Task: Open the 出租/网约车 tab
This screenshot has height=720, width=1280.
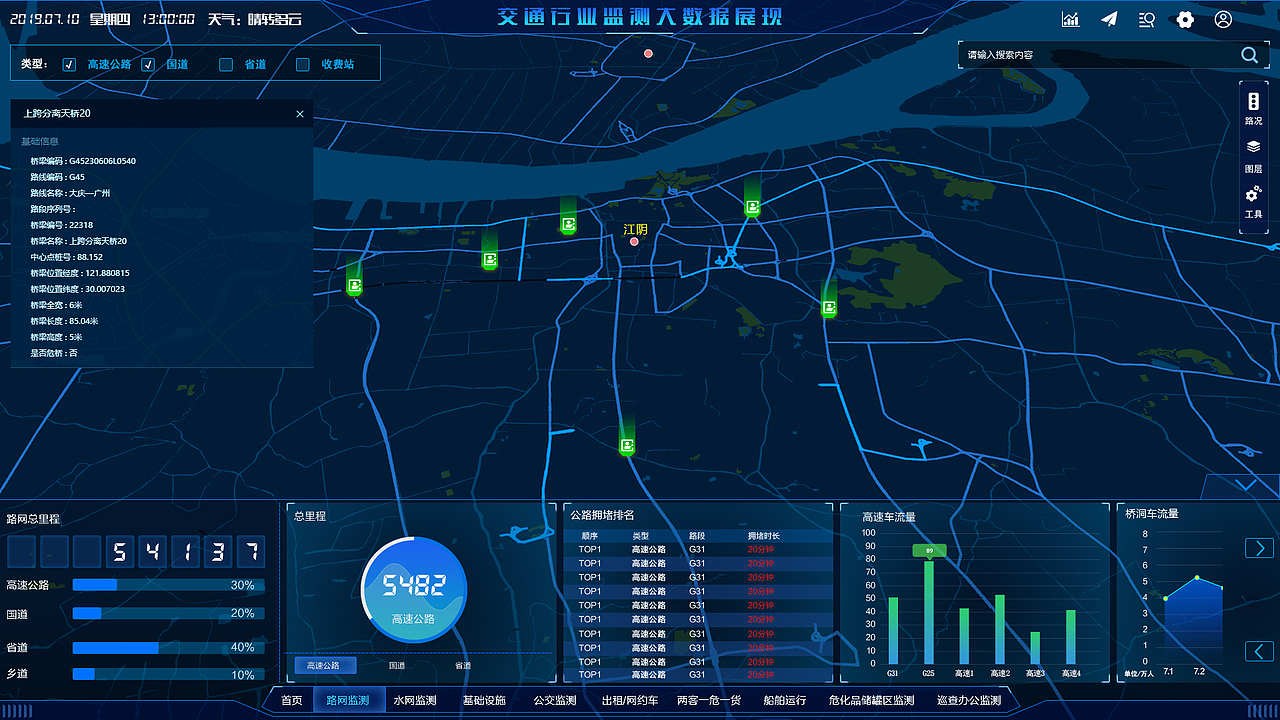Action: [630, 700]
